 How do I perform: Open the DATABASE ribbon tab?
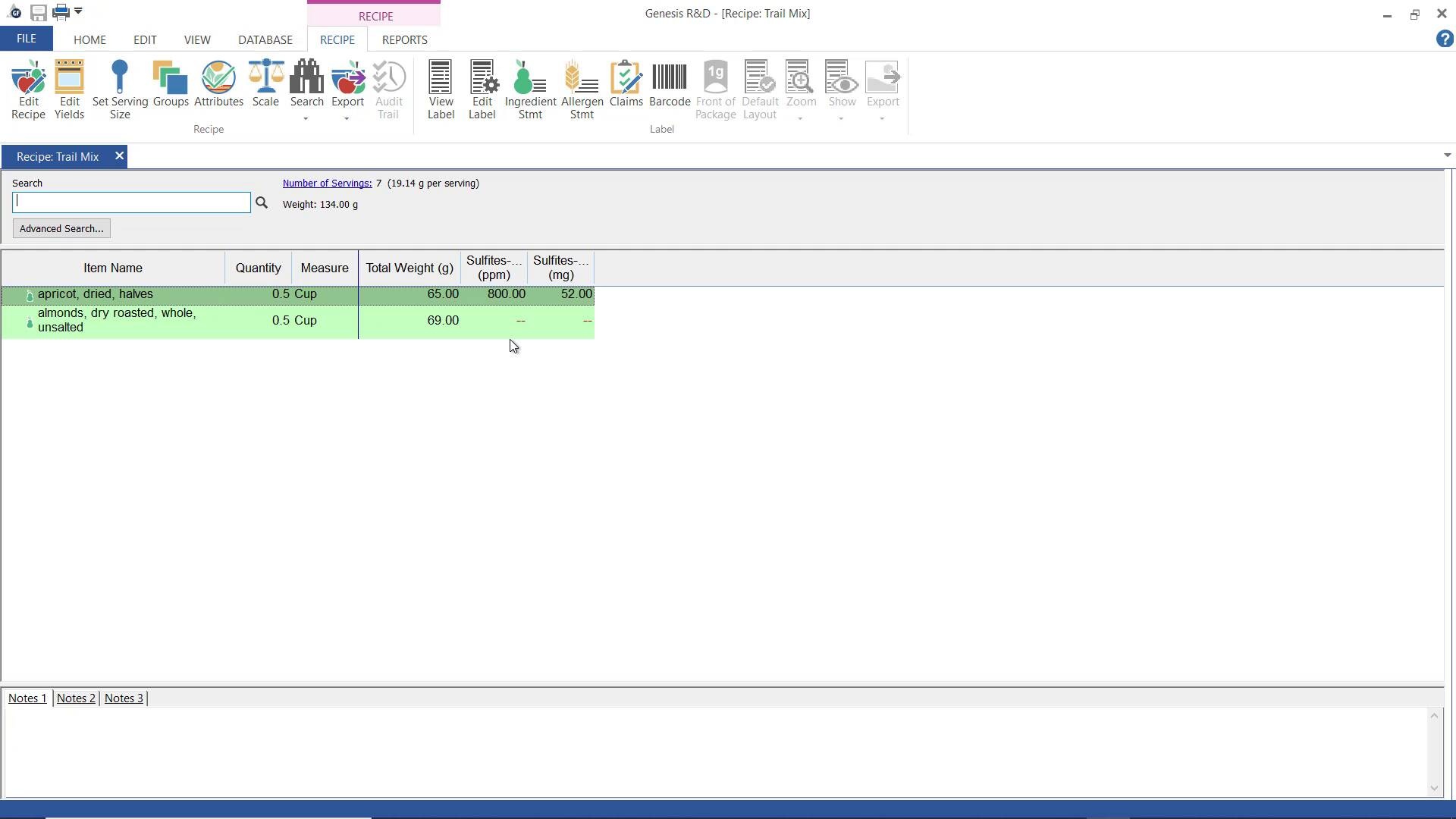(265, 39)
